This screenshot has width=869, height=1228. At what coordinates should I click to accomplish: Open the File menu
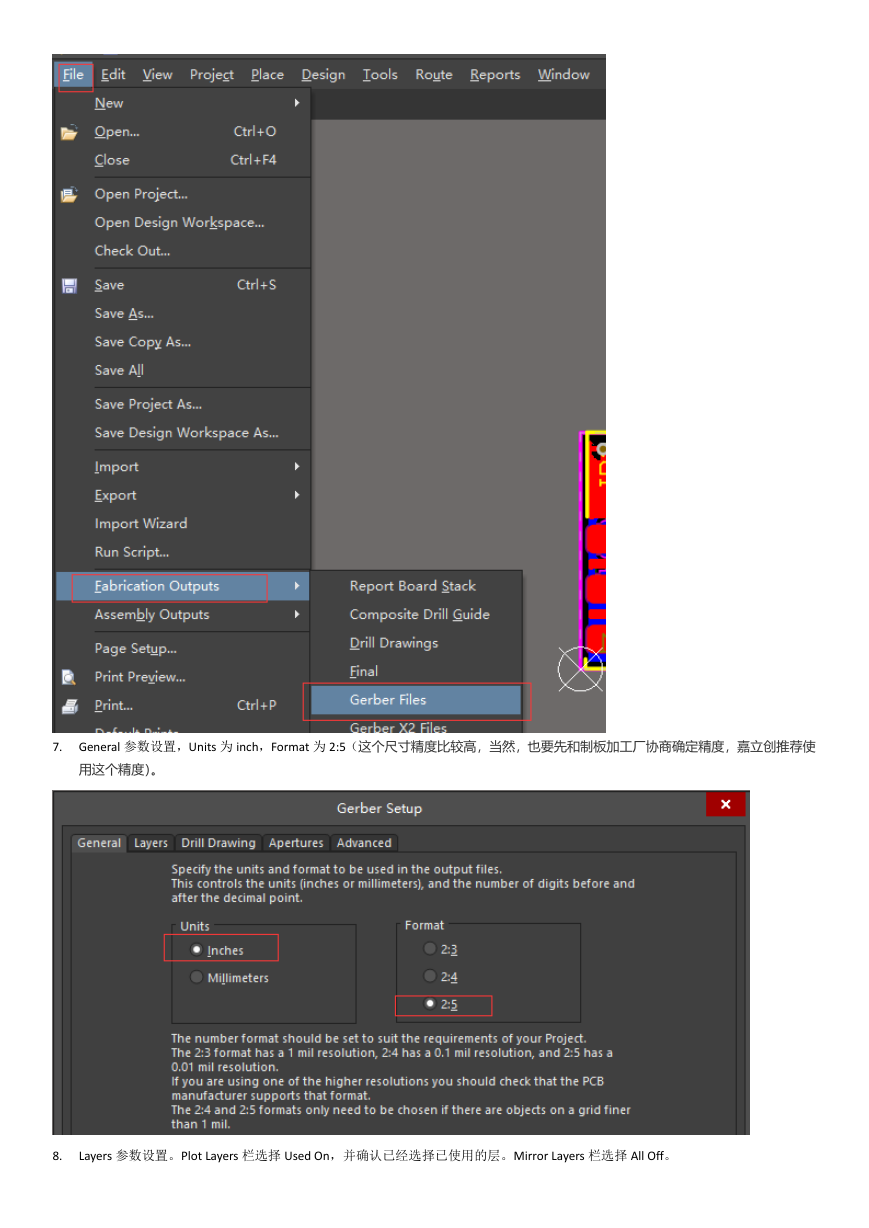[73, 75]
